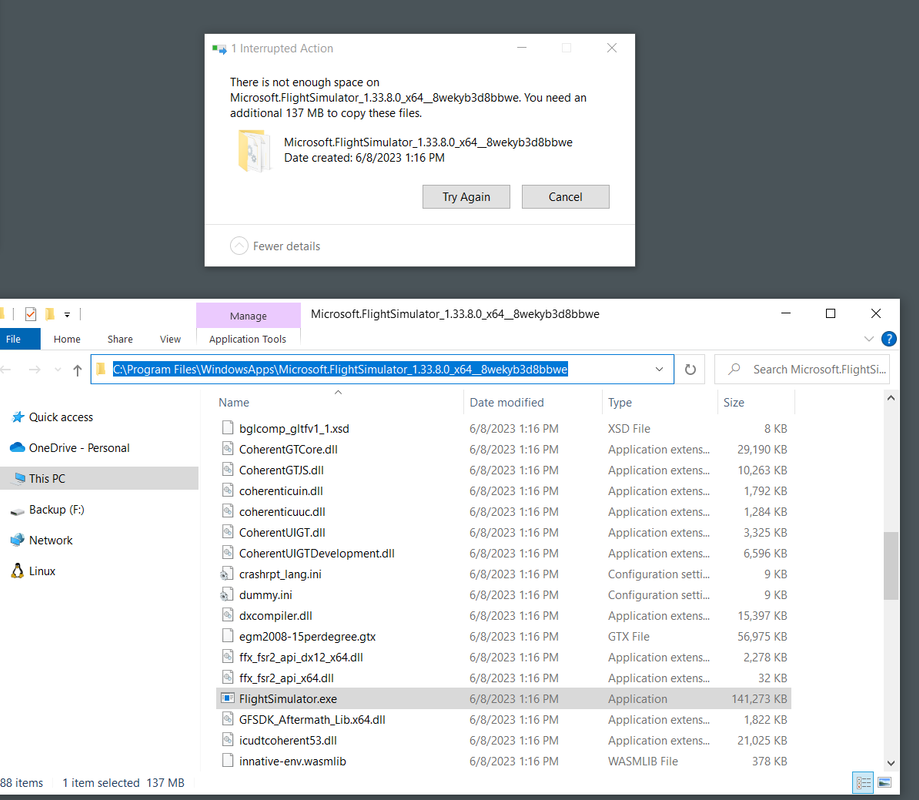
Task: Click the egm2008-15perdegree.gtx file icon
Action: click(x=227, y=636)
